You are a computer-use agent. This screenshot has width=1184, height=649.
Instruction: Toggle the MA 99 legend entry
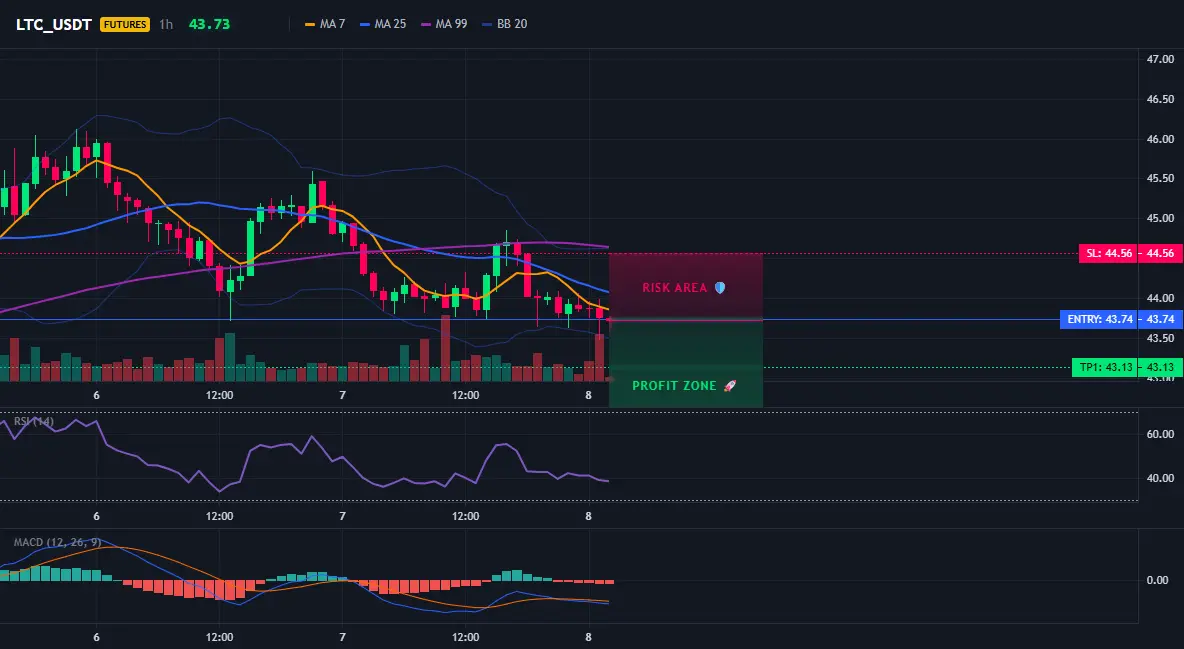click(444, 24)
